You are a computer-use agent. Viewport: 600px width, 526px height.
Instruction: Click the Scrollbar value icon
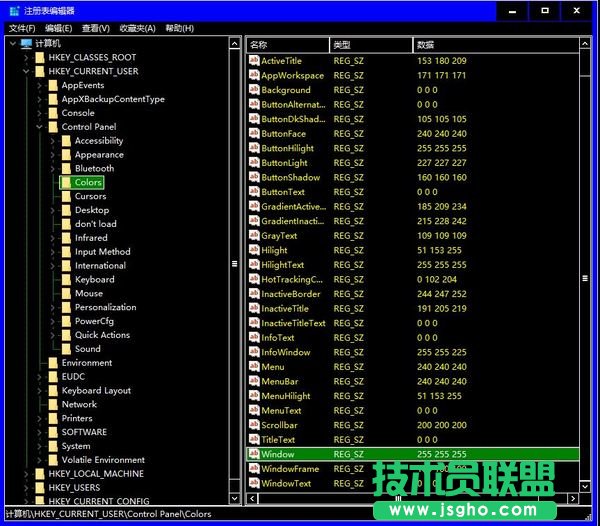[x=254, y=425]
